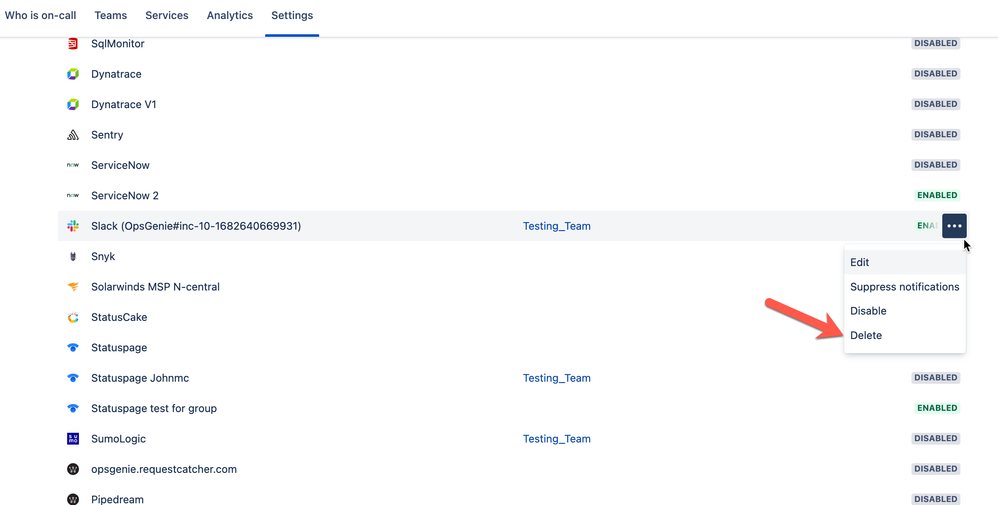Click ENABLED badge on Statuspage test for group
The height and width of the screenshot is (505, 998).
[x=937, y=408]
